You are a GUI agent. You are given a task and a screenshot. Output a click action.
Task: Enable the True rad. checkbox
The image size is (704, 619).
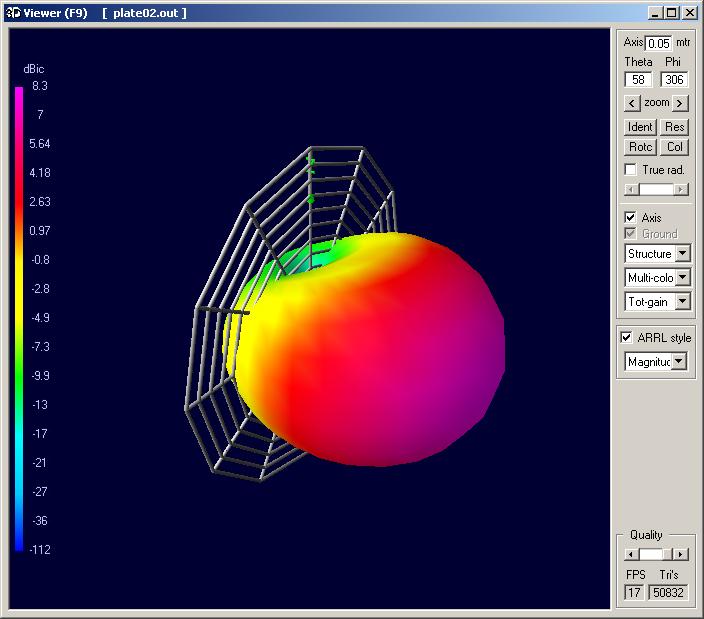point(630,170)
